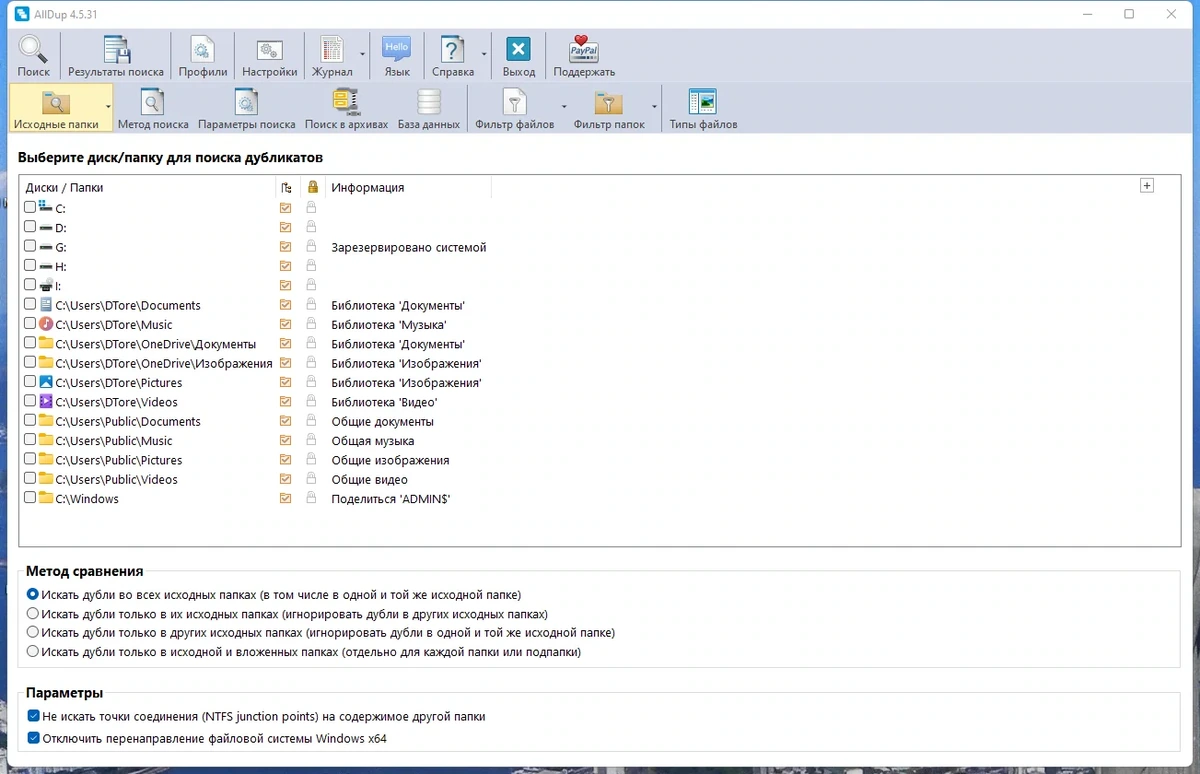Screen dimensions: 1200x774
Task: Open Результаты поиска from the toolbar
Action: (x=116, y=56)
